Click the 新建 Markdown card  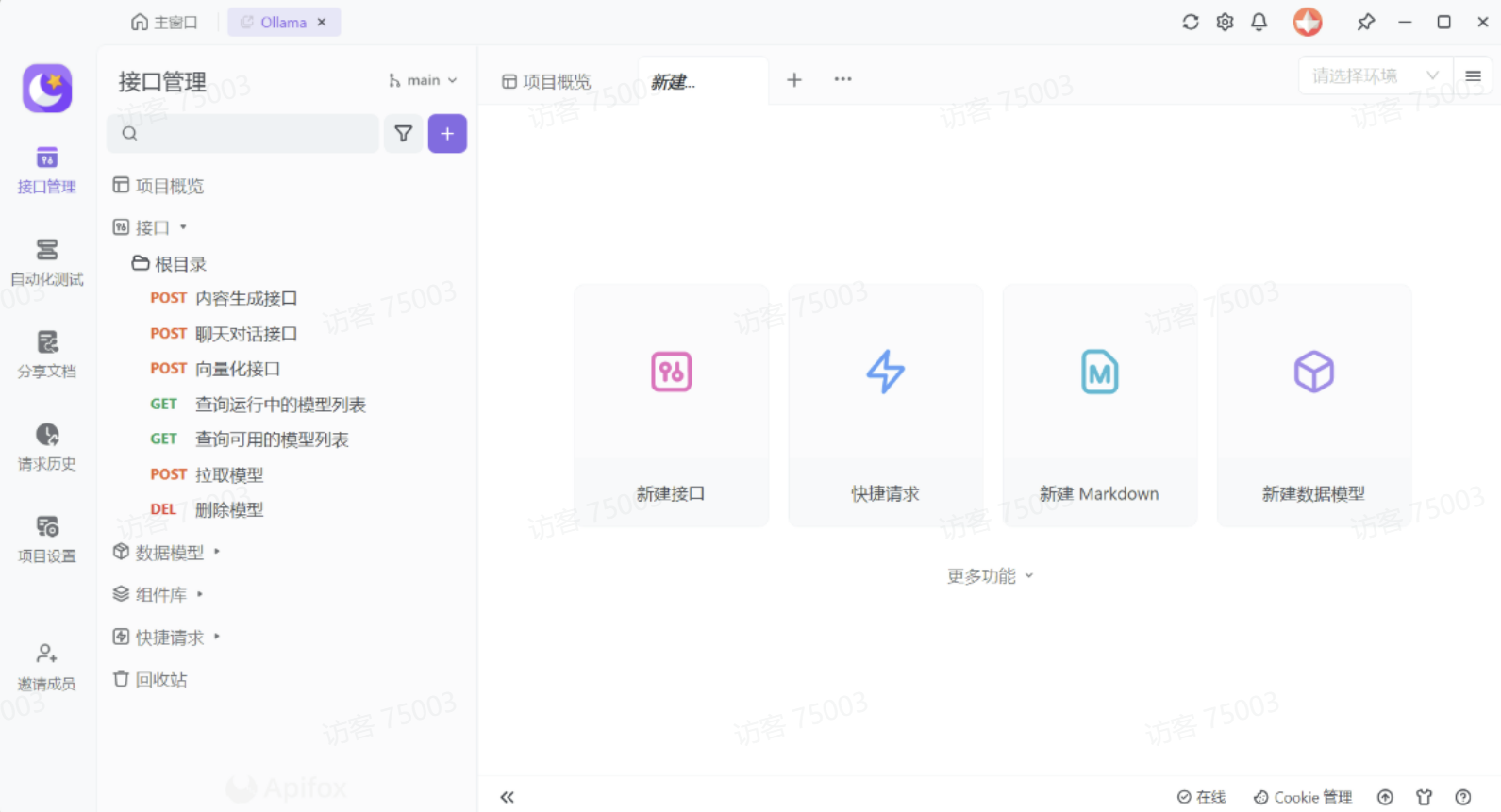point(1100,406)
